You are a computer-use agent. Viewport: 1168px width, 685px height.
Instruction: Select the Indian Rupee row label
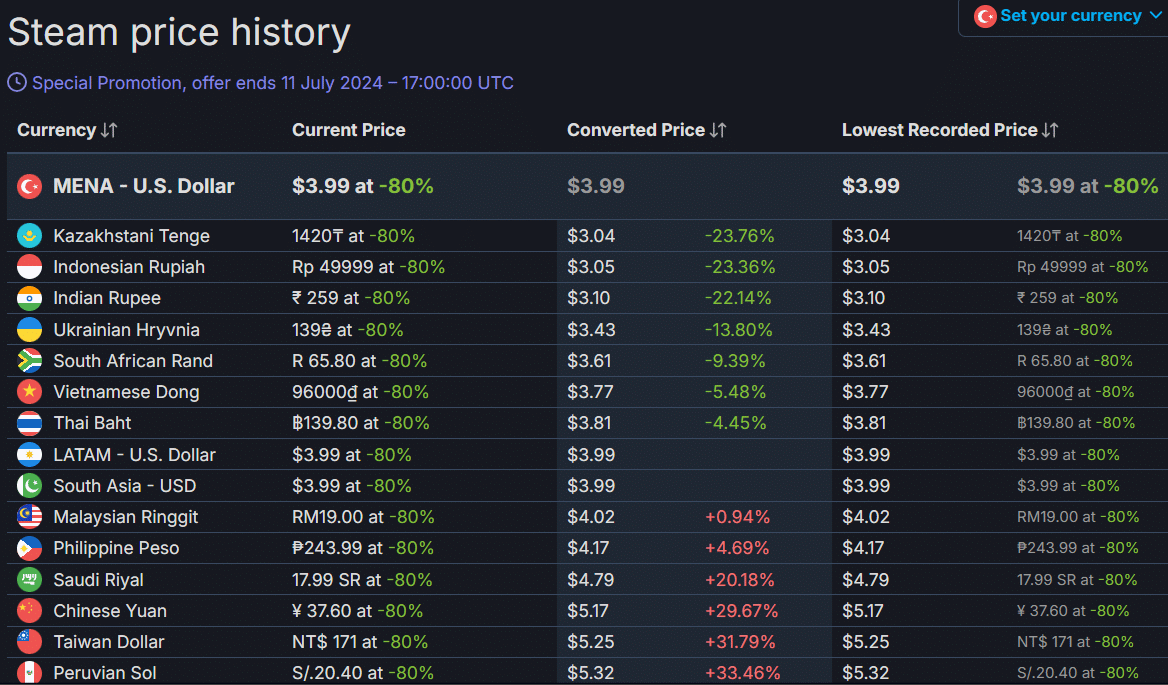(107, 299)
